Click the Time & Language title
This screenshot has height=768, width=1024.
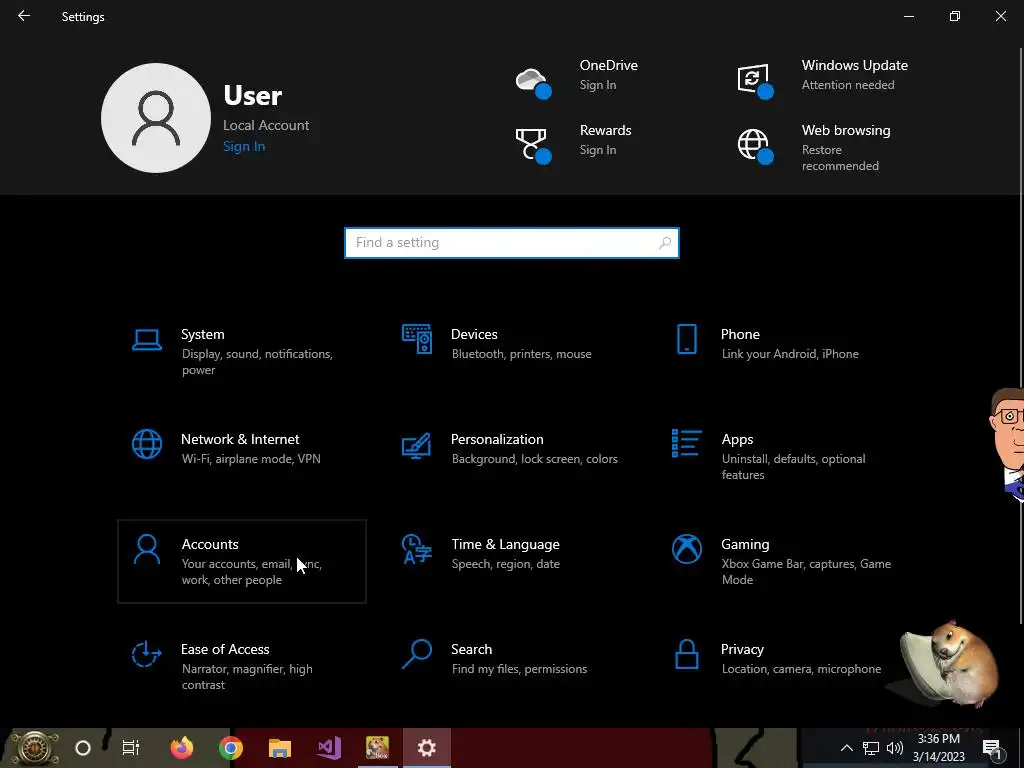[505, 545]
